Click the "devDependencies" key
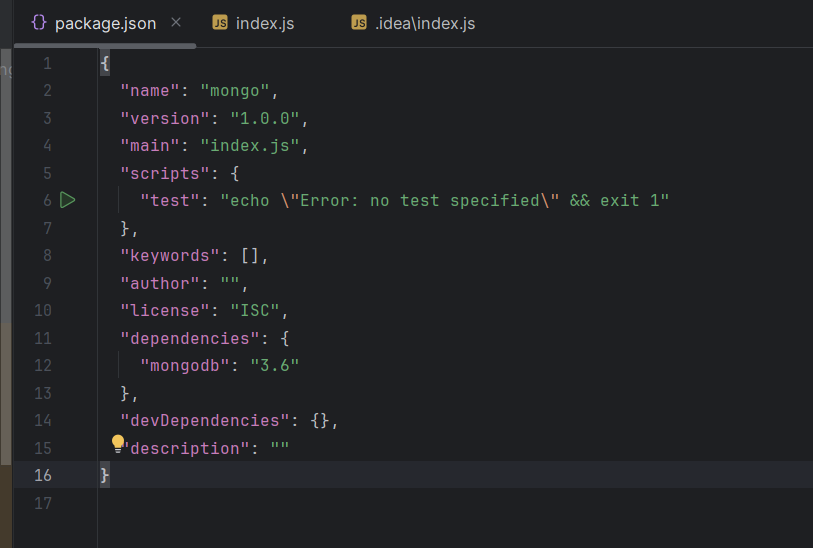Screen dimensions: 813x548 (205, 420)
